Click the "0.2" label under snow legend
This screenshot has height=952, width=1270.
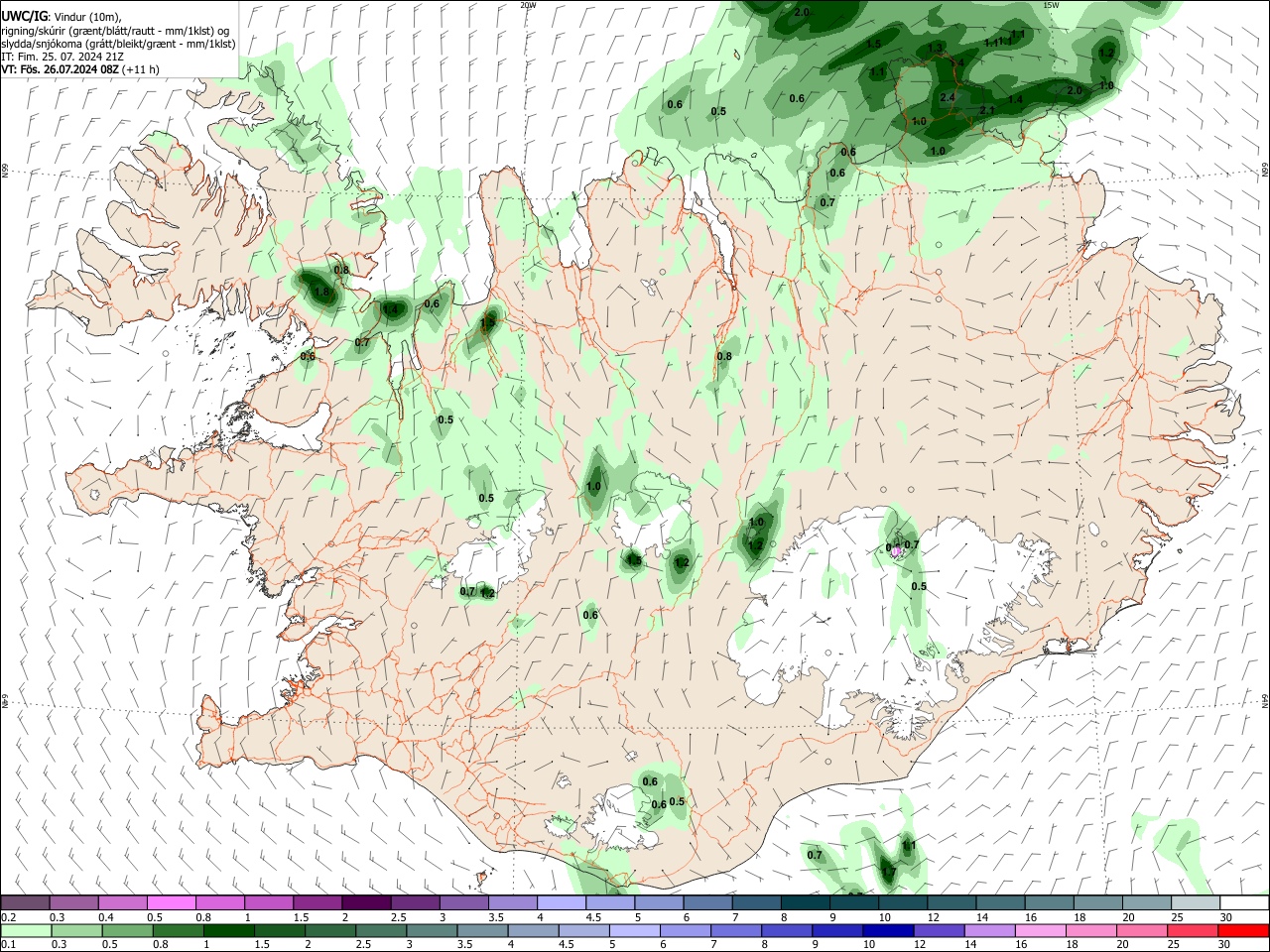pyautogui.click(x=8, y=917)
